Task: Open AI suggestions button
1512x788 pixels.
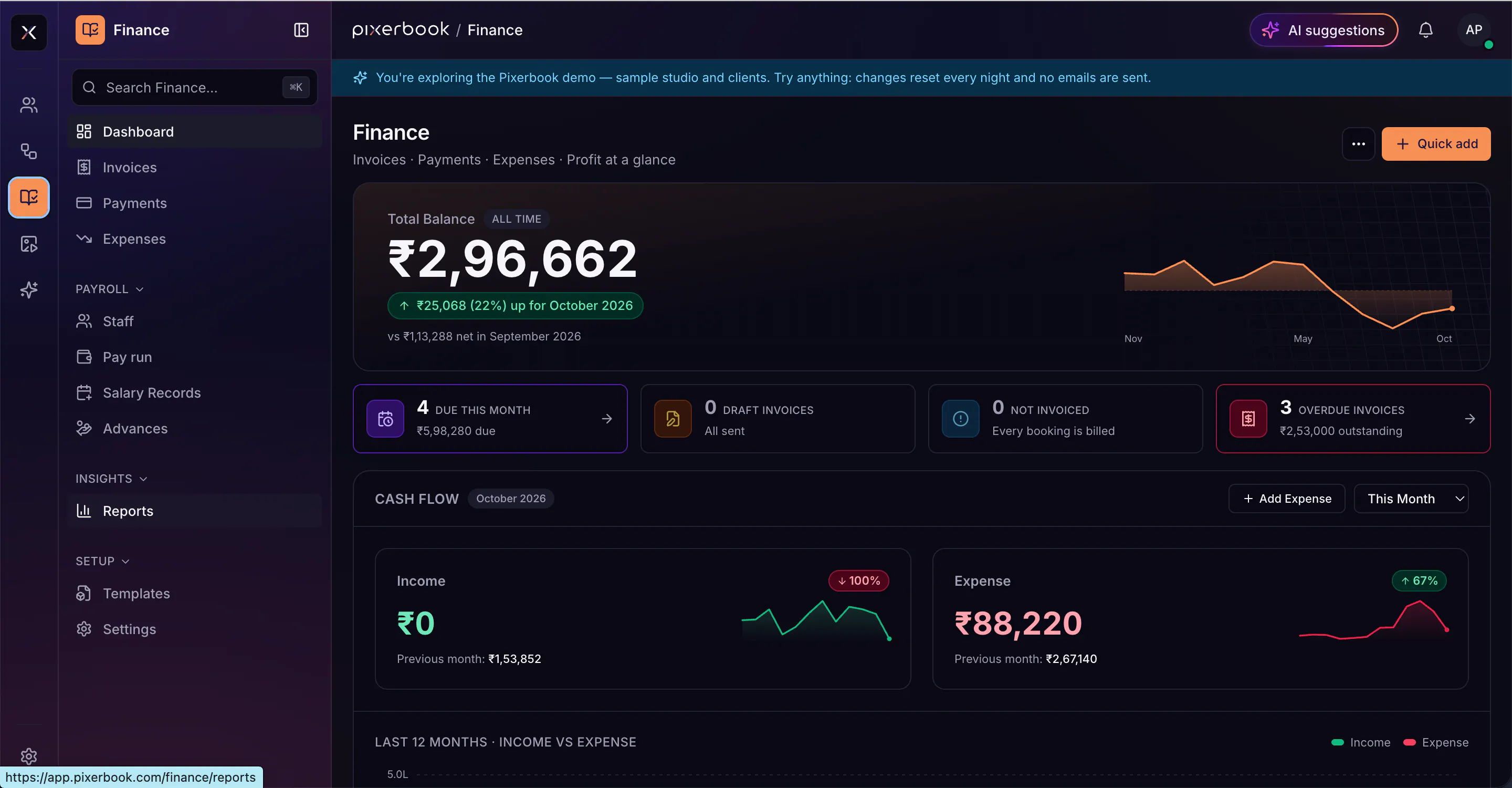Action: [x=1324, y=30]
